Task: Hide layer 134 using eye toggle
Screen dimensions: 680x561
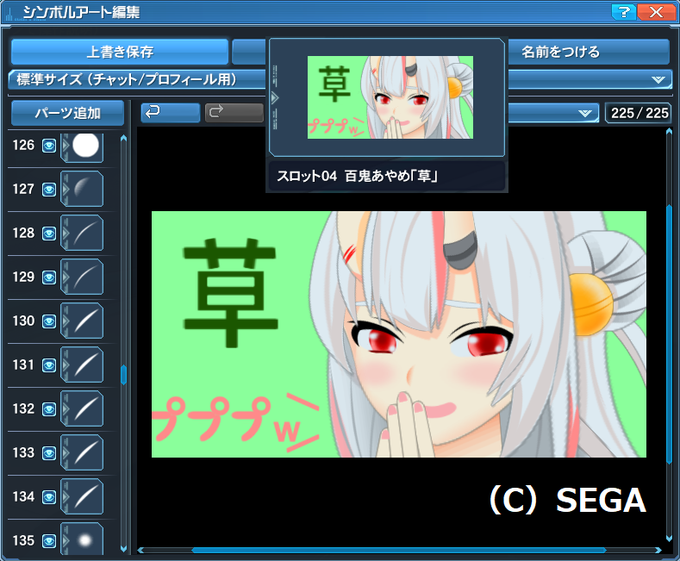Action: tap(49, 497)
